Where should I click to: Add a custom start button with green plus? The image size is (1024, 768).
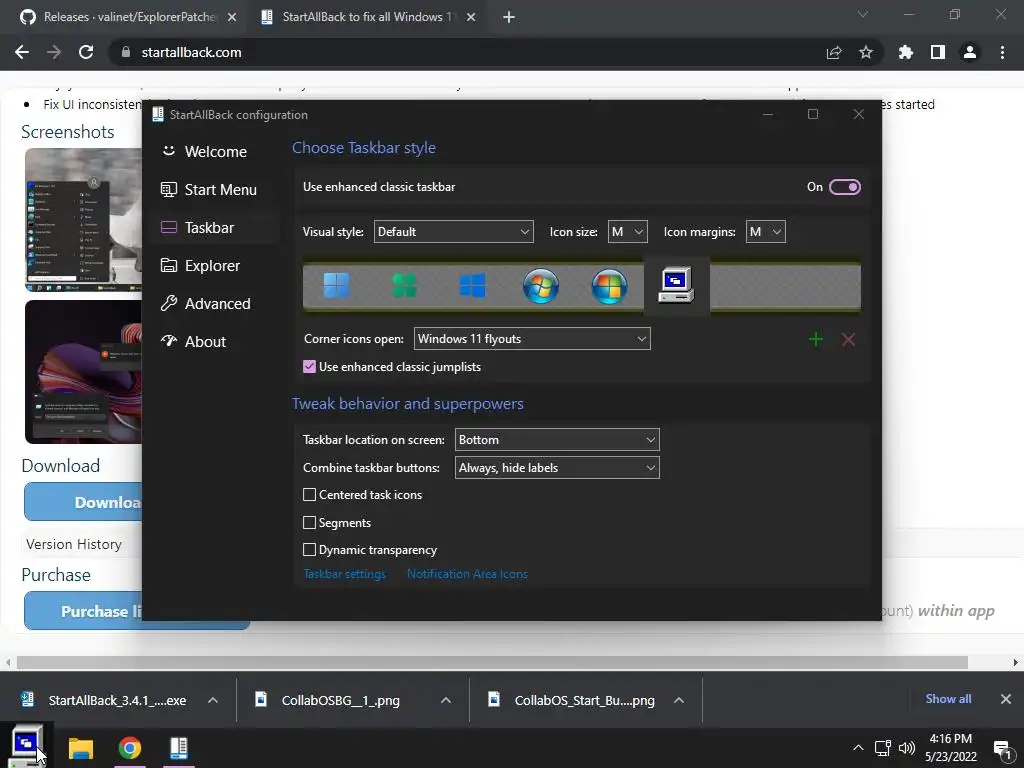click(816, 339)
